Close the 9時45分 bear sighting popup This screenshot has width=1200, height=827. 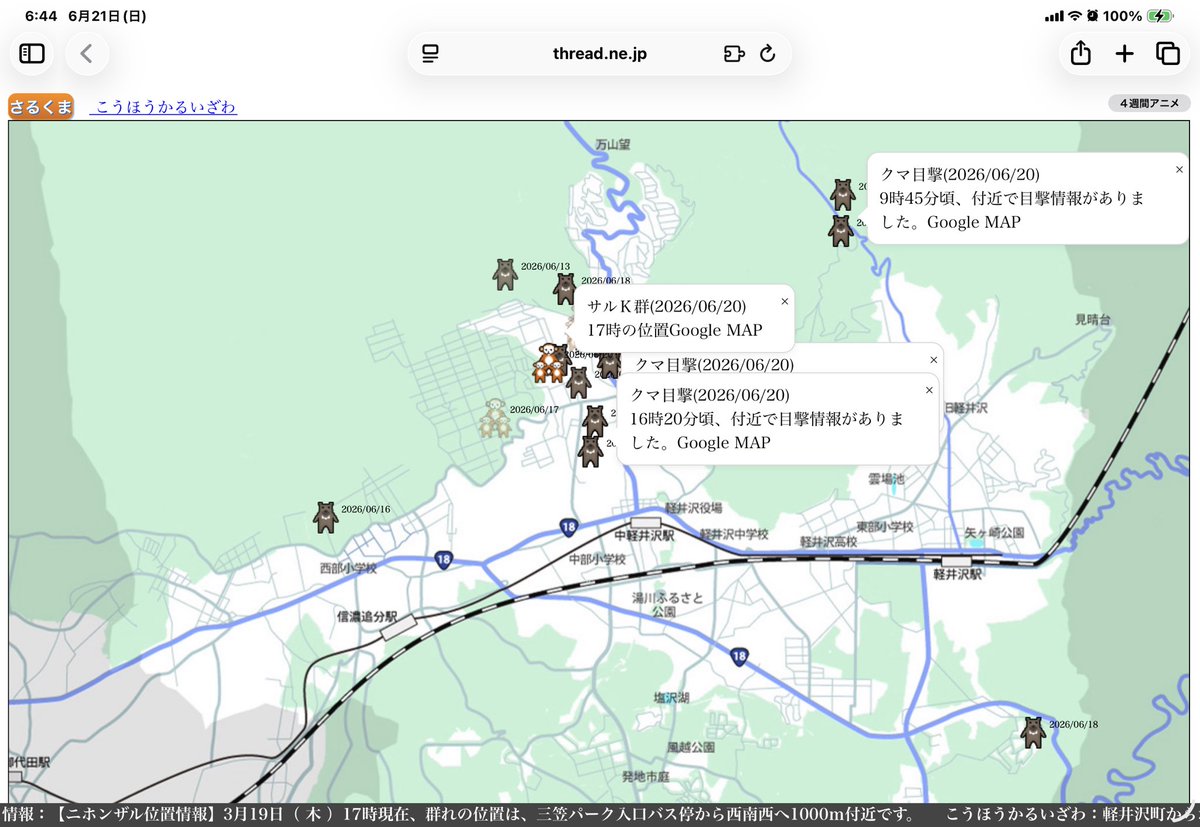(1179, 170)
